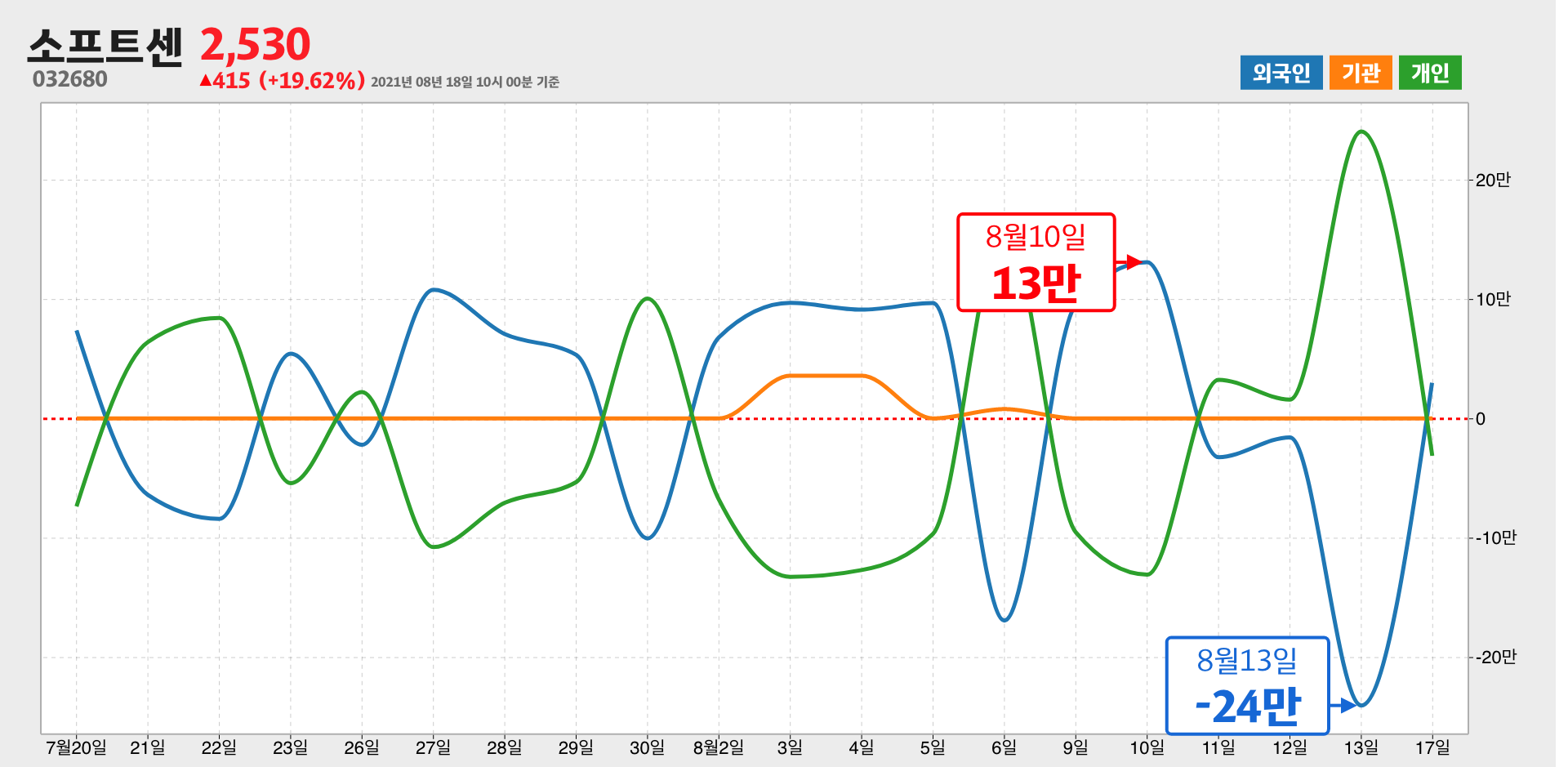Click the x-axis label 8월2일
Image resolution: width=1568 pixels, height=767 pixels.
pos(719,747)
